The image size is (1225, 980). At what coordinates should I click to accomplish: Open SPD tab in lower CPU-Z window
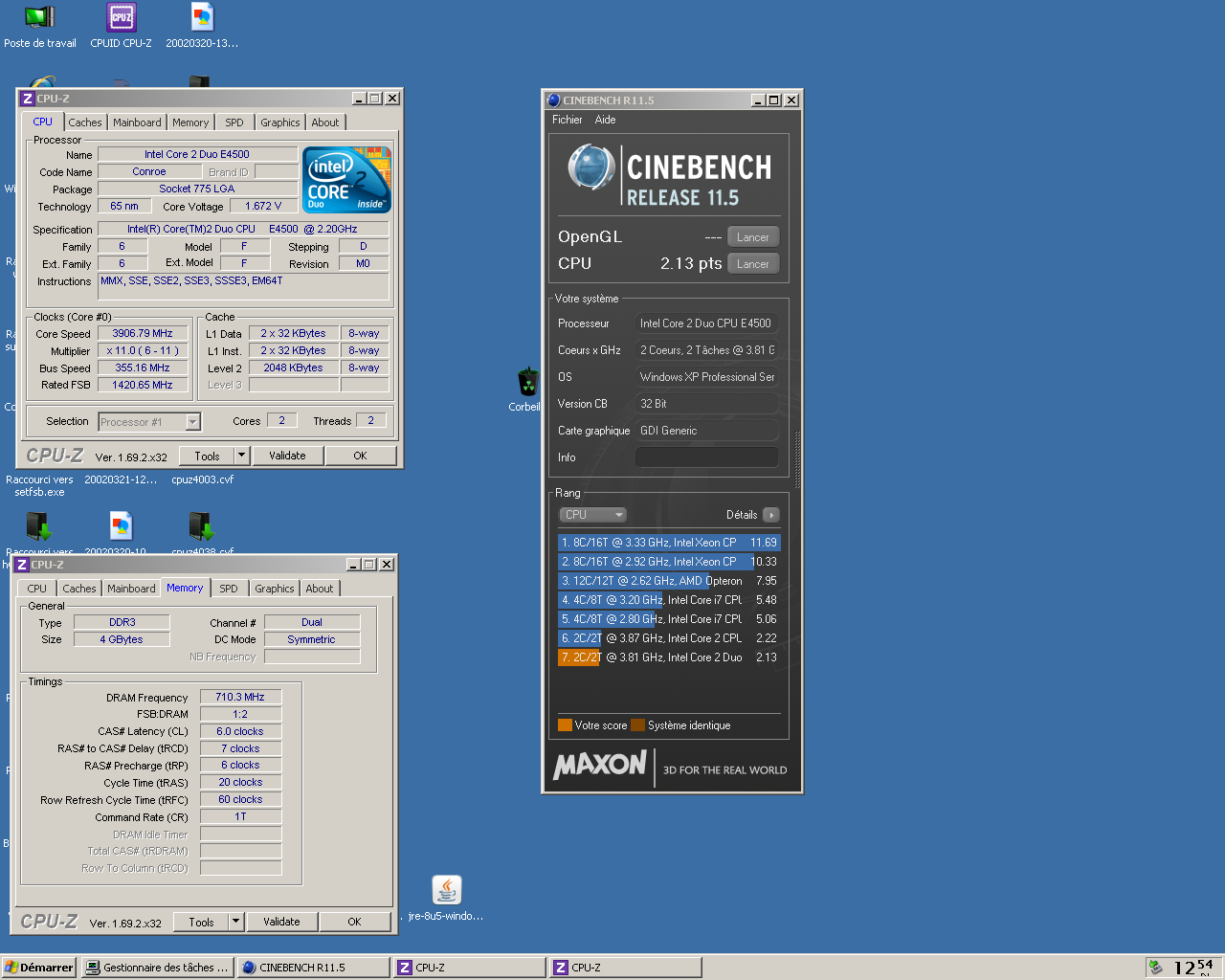(x=229, y=589)
